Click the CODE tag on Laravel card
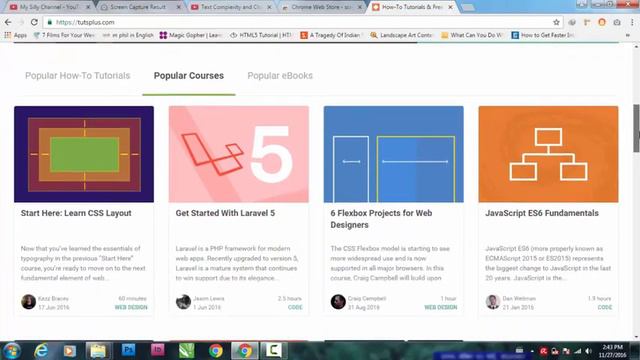The height and width of the screenshot is (360, 640). coord(295,307)
